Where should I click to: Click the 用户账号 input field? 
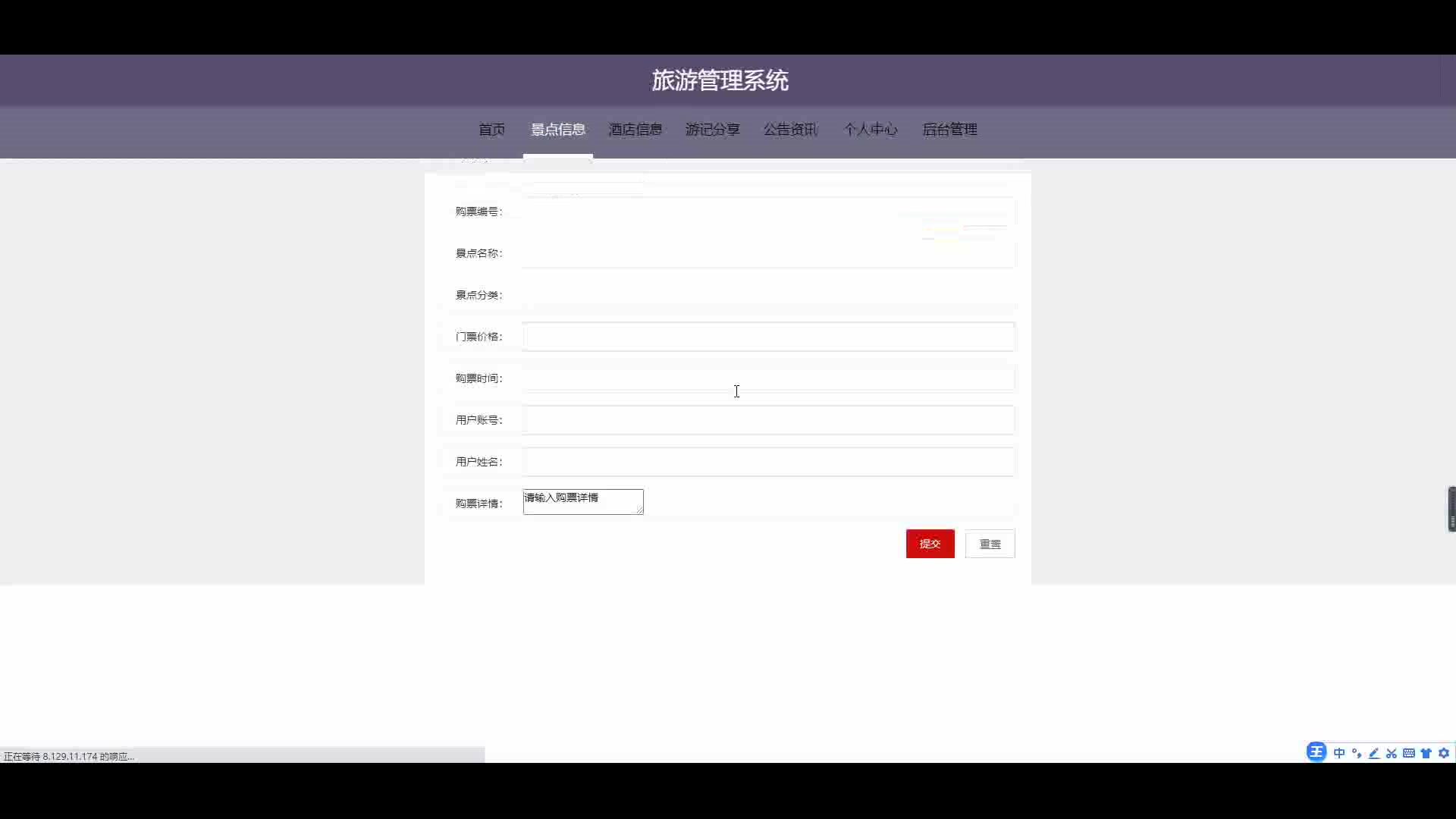pyautogui.click(x=768, y=420)
